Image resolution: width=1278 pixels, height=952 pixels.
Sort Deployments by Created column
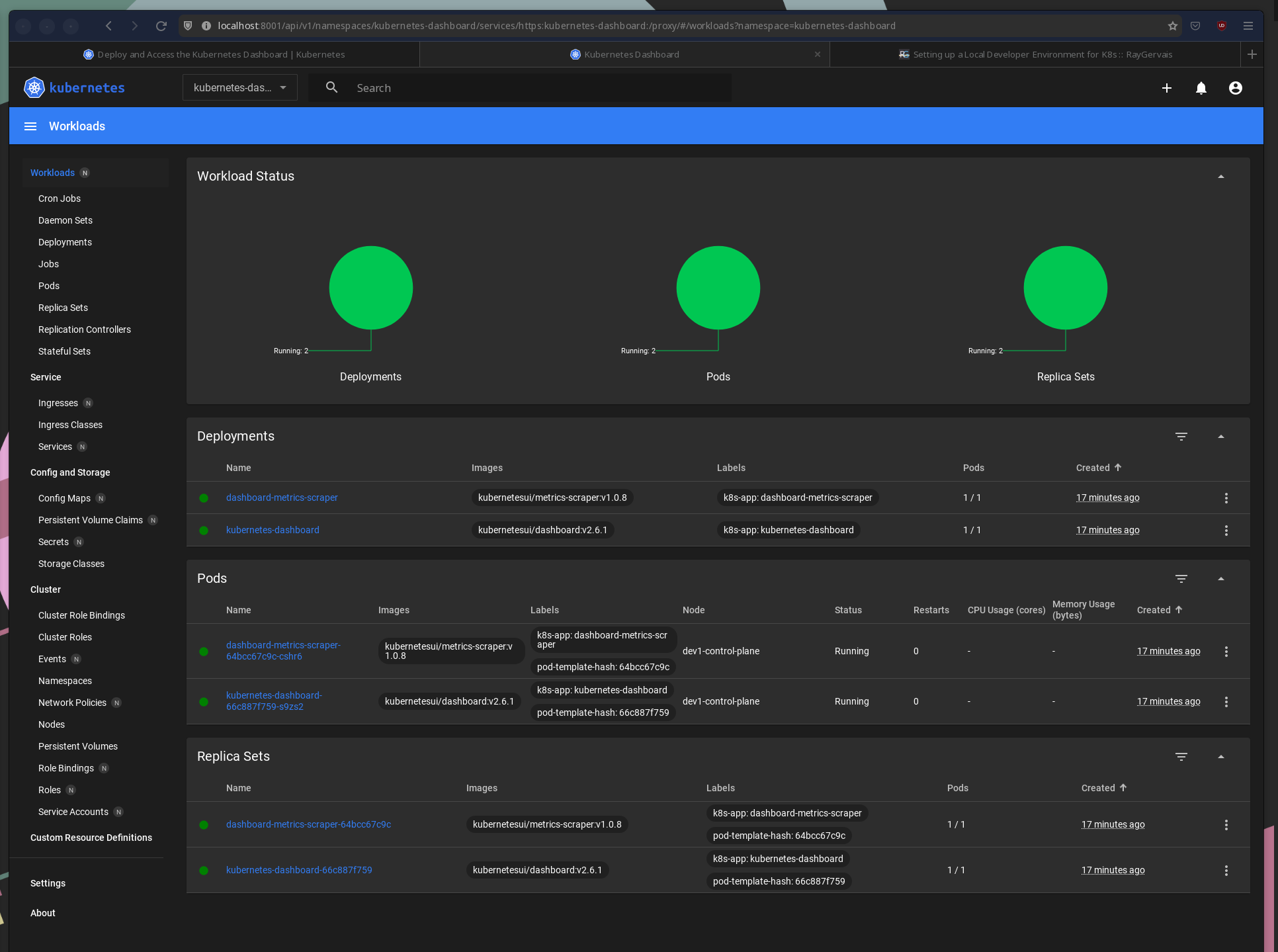point(1099,468)
